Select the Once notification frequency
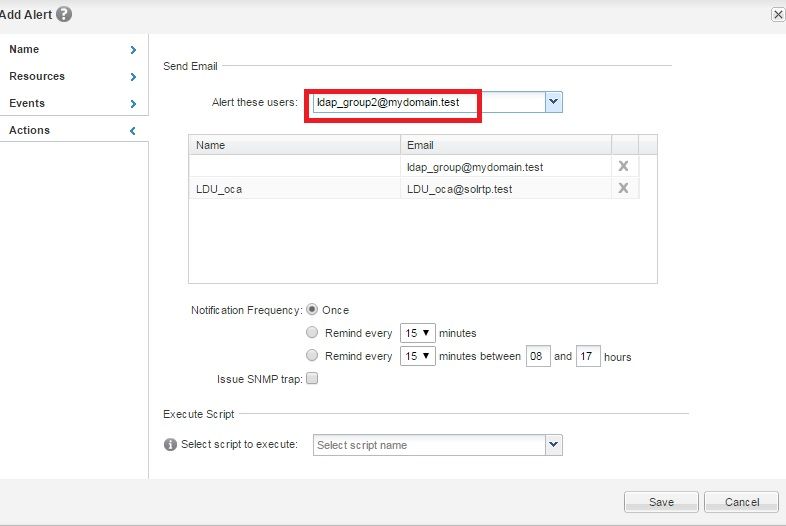The image size is (786, 526). pyautogui.click(x=312, y=310)
